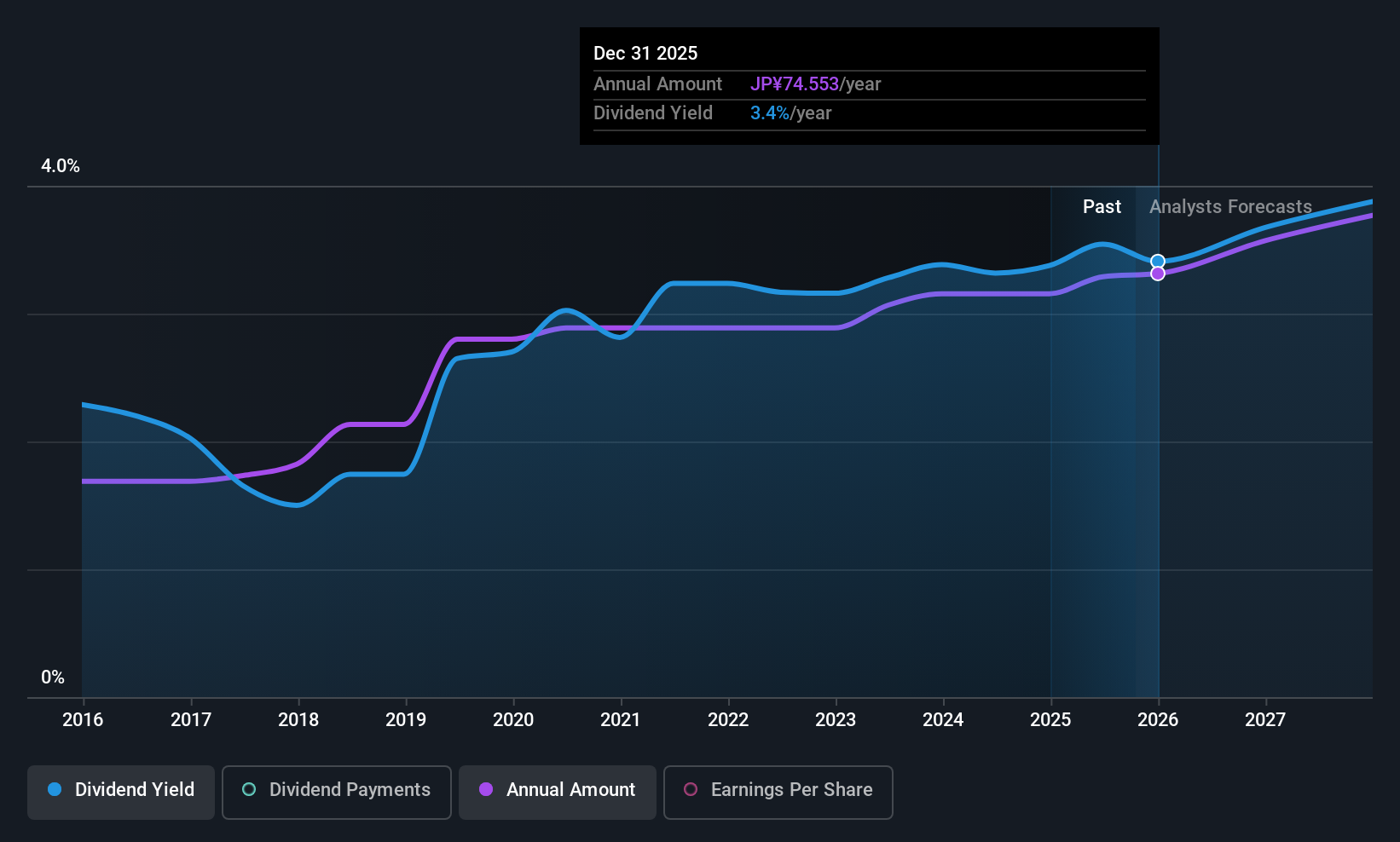Screen dimensions: 1400x842
Task: Click the Past region label
Action: (x=1102, y=207)
